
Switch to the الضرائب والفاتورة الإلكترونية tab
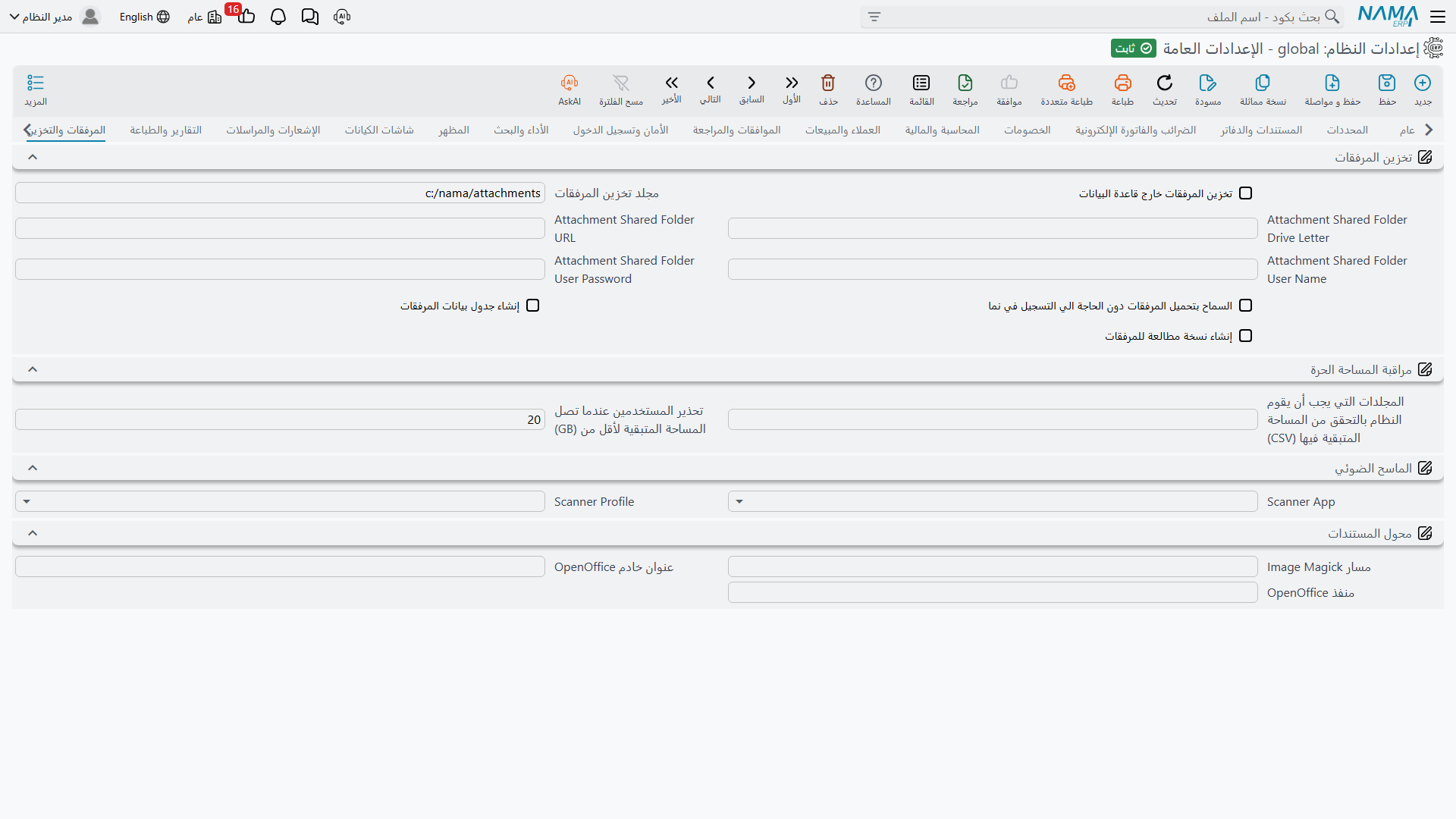pos(1135,130)
